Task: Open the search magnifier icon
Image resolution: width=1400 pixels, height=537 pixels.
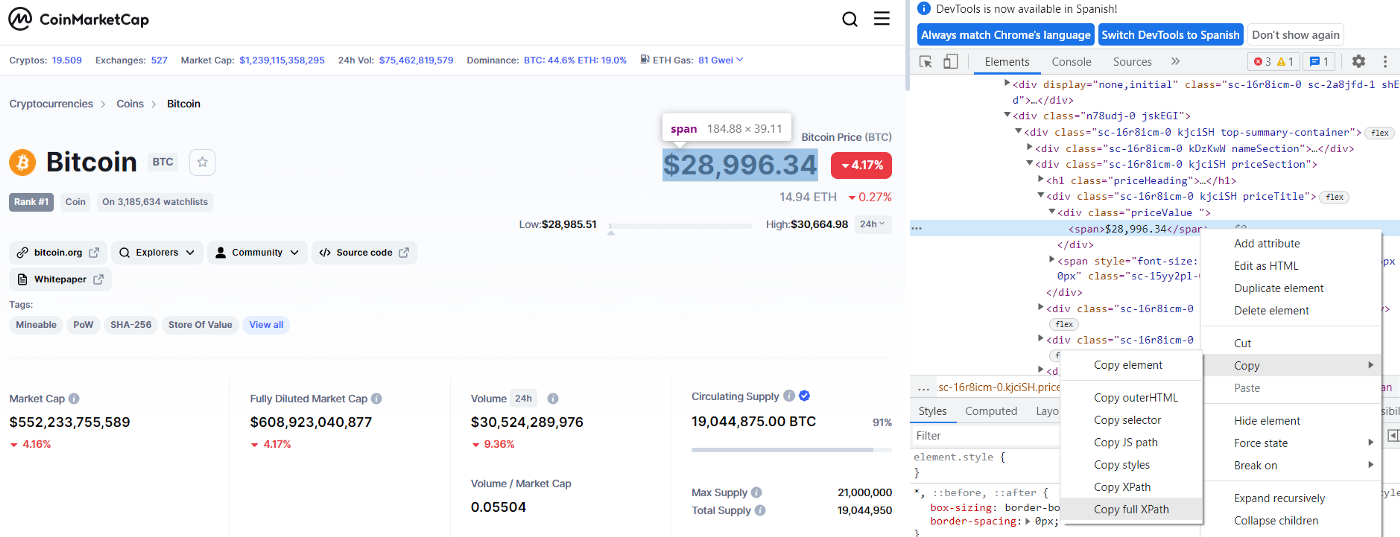Action: [850, 19]
